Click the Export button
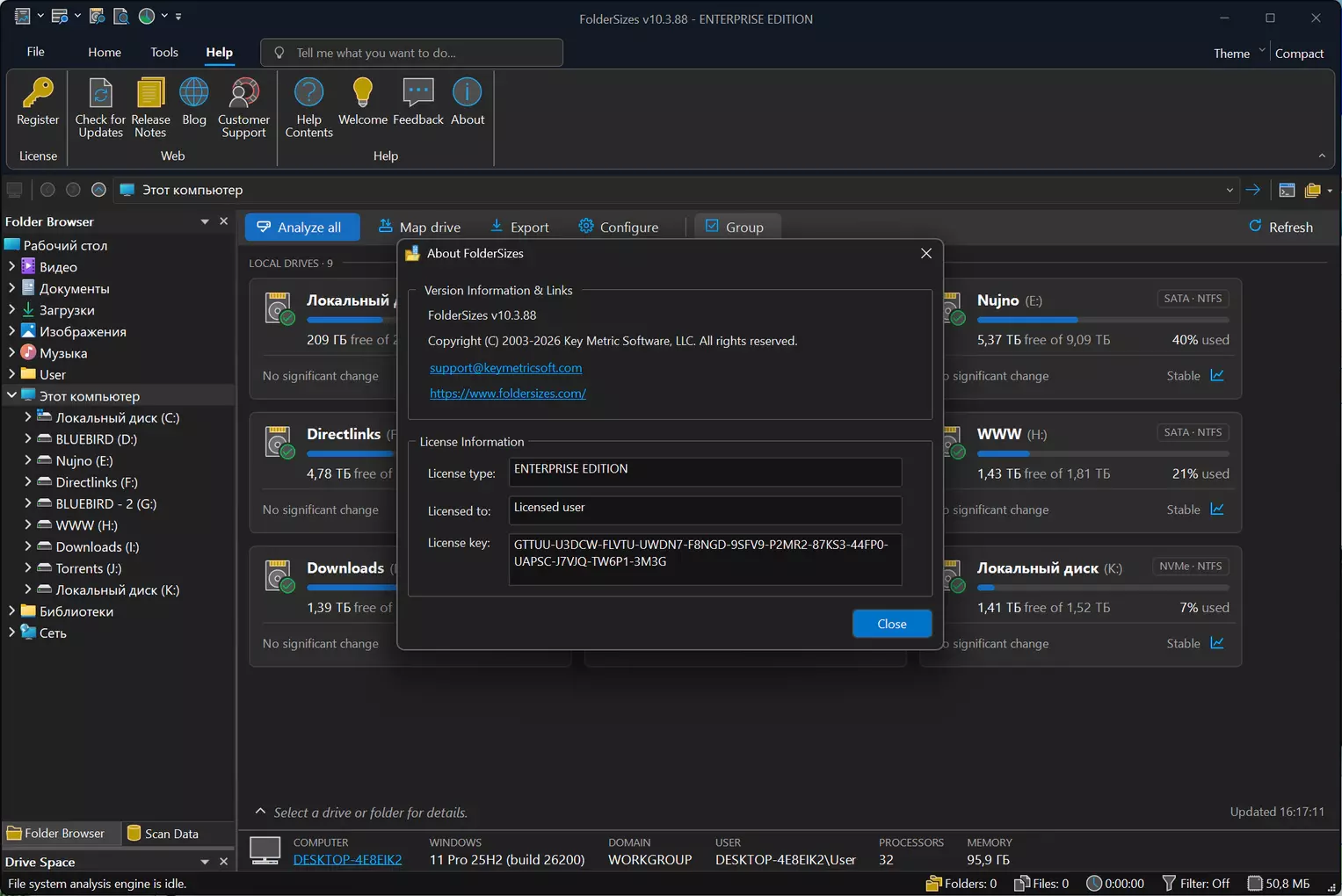 click(x=519, y=227)
